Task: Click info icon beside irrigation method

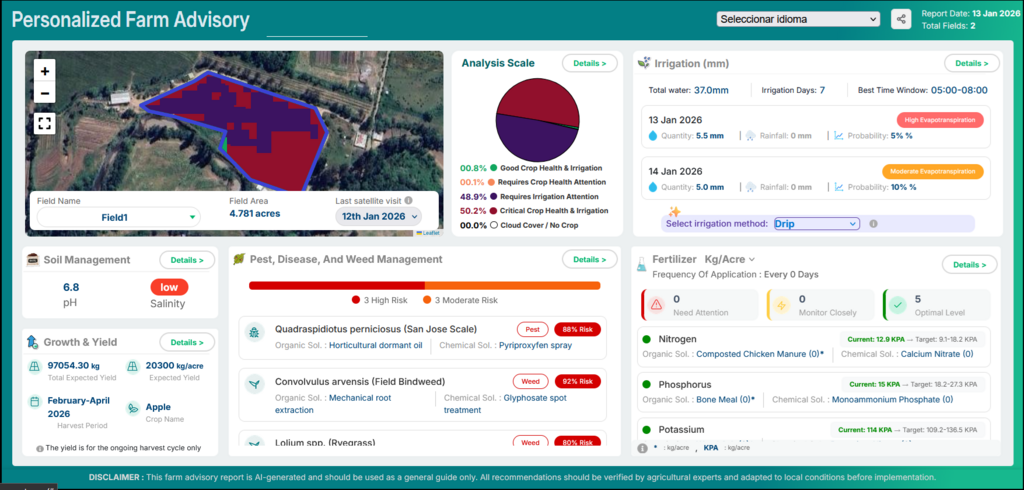Action: pyautogui.click(x=873, y=224)
